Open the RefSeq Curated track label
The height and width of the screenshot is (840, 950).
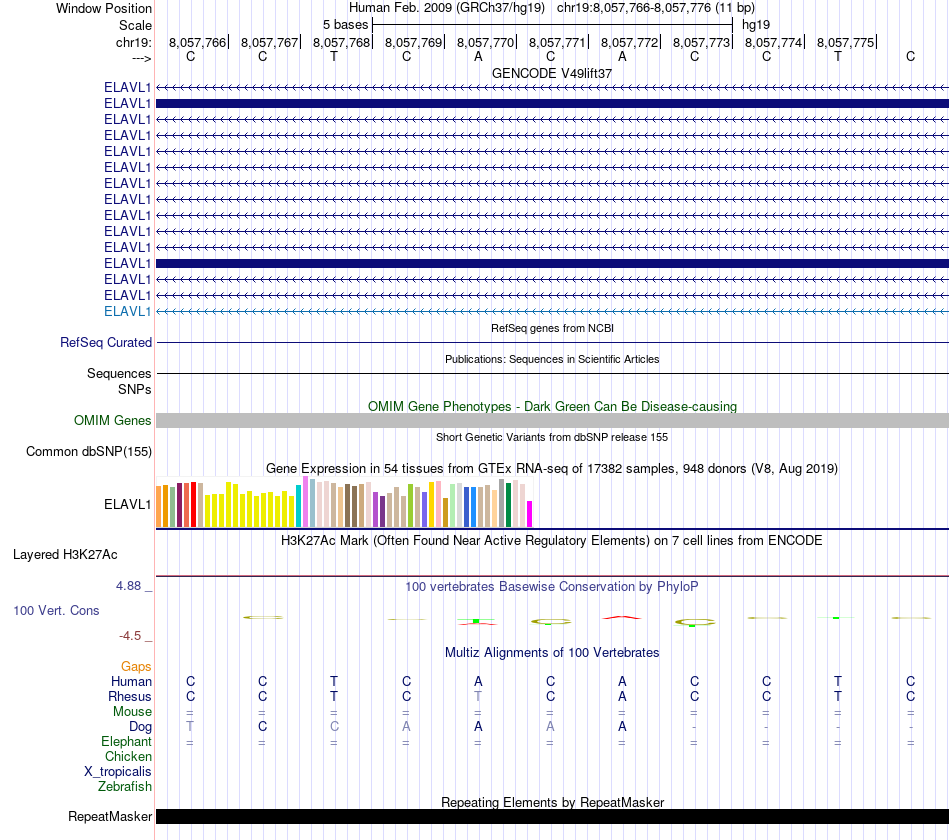tap(106, 342)
